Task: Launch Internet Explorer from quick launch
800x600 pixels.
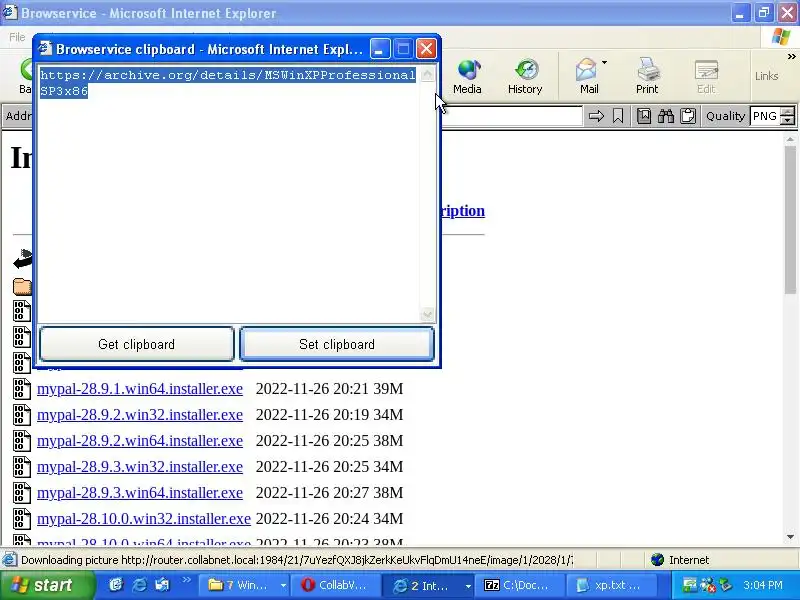Action: click(139, 585)
